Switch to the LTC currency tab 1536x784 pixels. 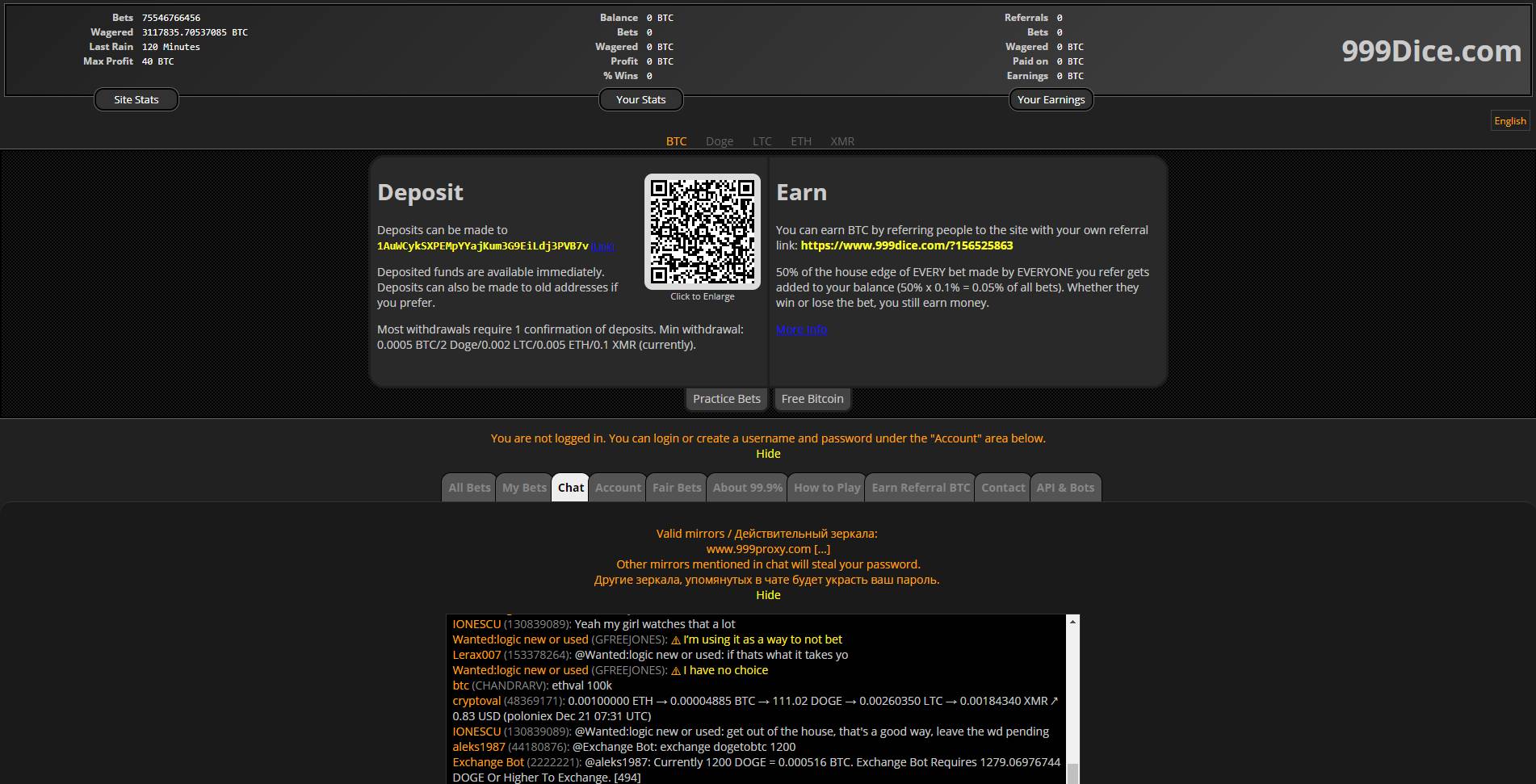click(x=762, y=141)
